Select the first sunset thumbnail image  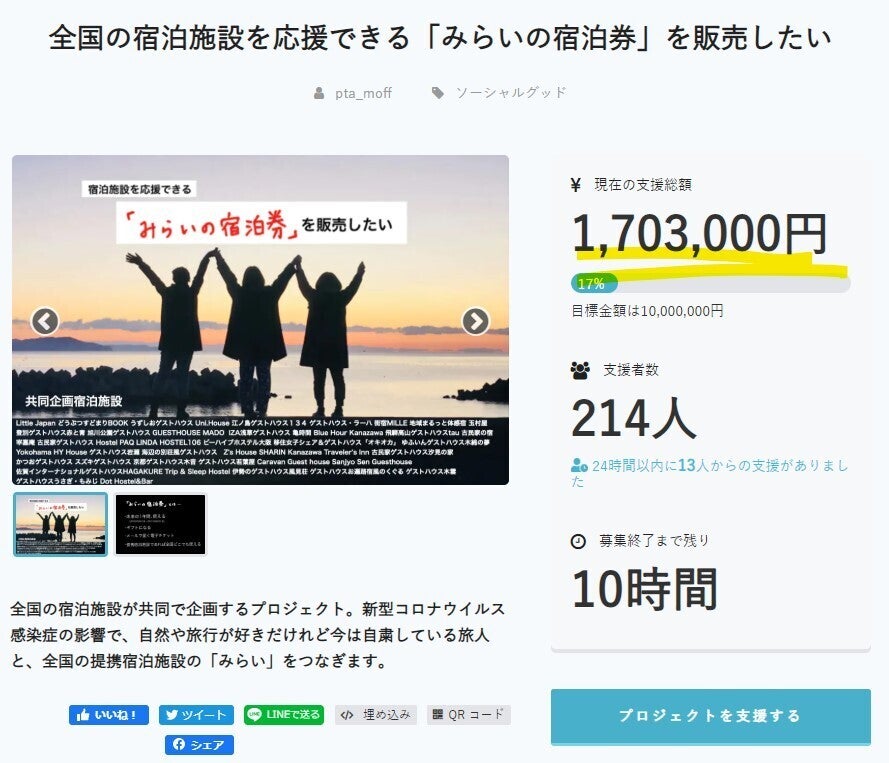click(x=60, y=524)
